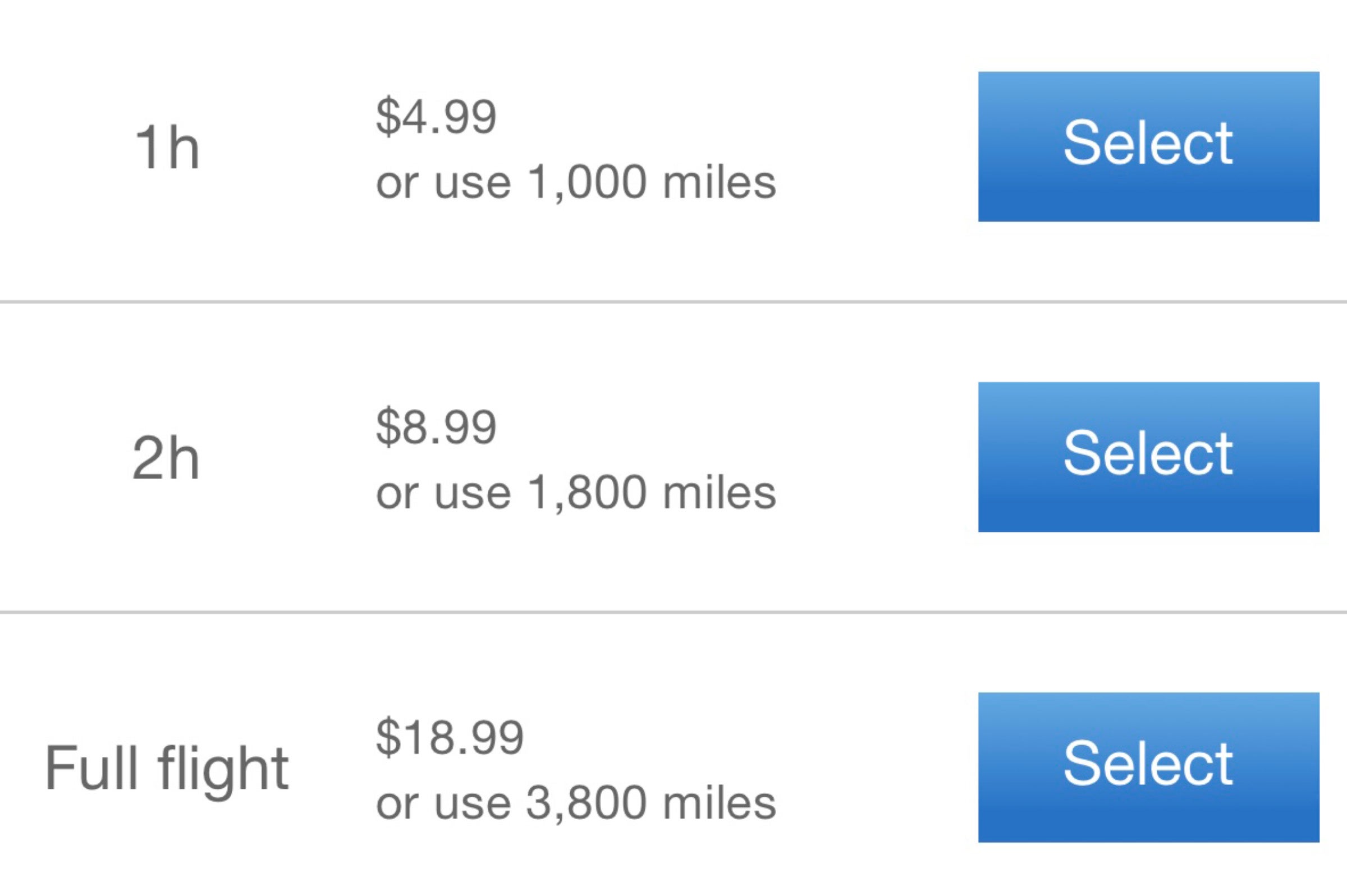Viewport: 1347px width, 896px height.
Task: Click the Full flight label
Action: point(166,769)
